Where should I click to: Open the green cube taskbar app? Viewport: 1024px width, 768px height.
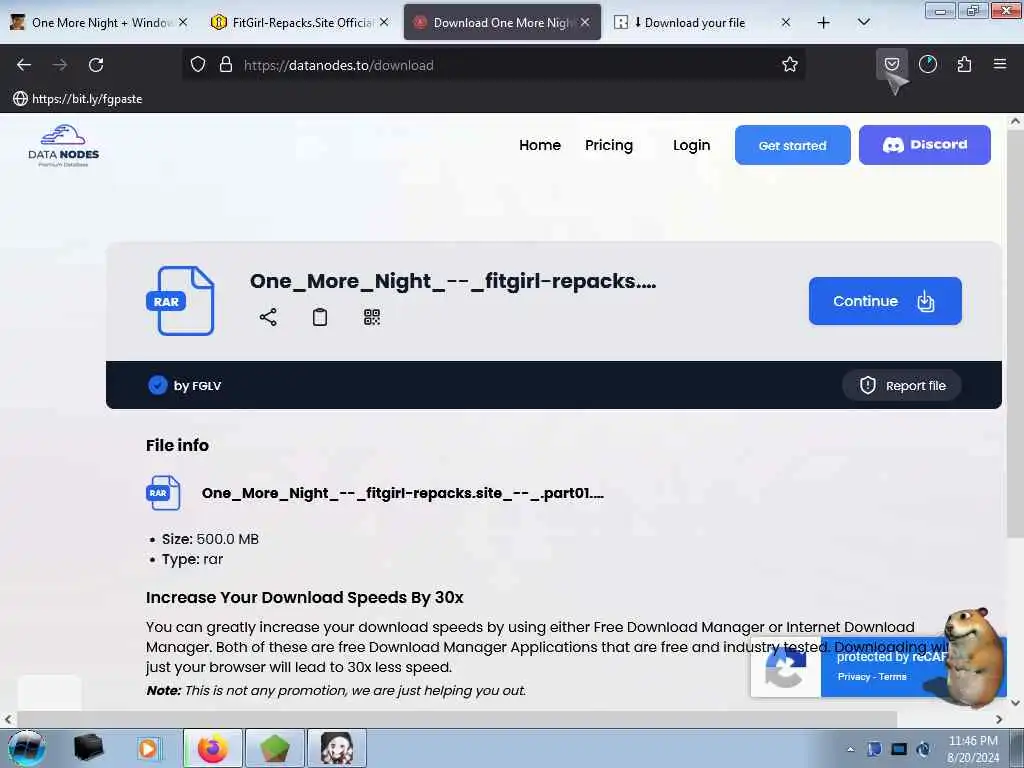point(275,748)
